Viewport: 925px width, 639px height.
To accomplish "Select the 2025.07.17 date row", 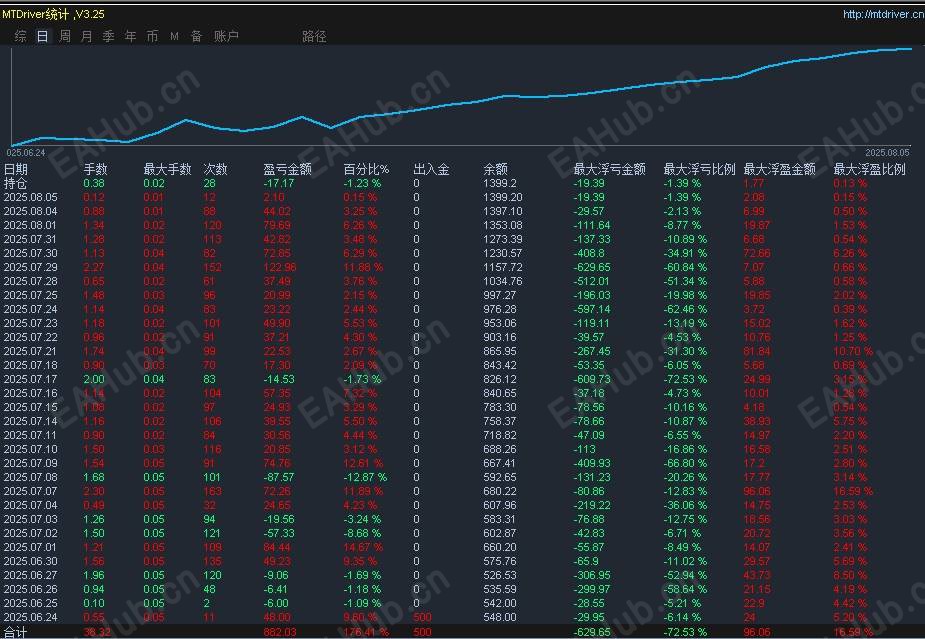I will tap(31, 379).
